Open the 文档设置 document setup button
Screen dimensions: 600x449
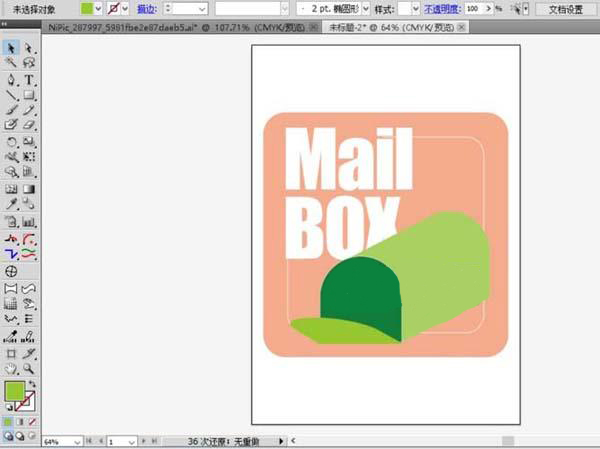566,9
